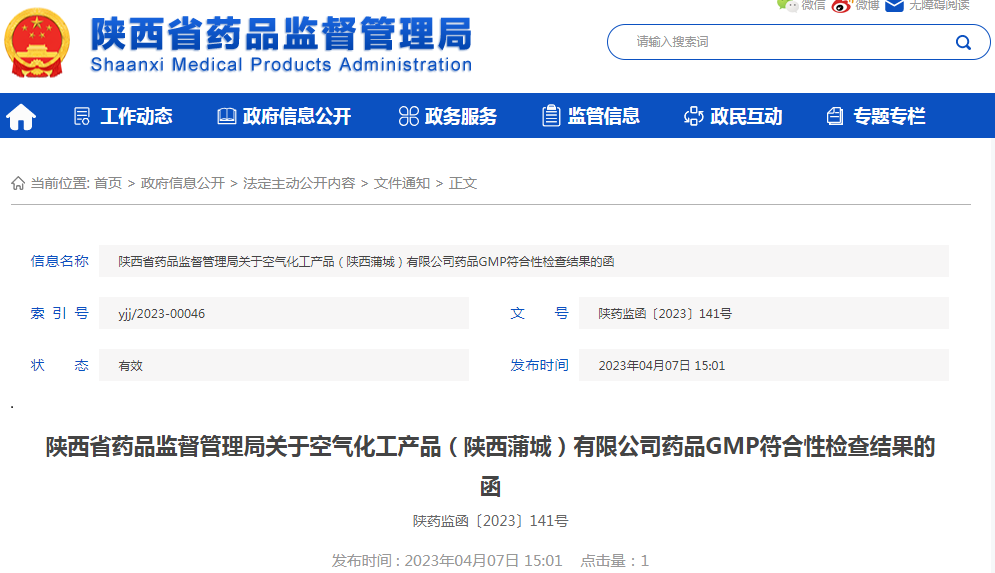Click the 文件通知 breadcrumb link
Screen dimensions: 995x573
pos(402,183)
